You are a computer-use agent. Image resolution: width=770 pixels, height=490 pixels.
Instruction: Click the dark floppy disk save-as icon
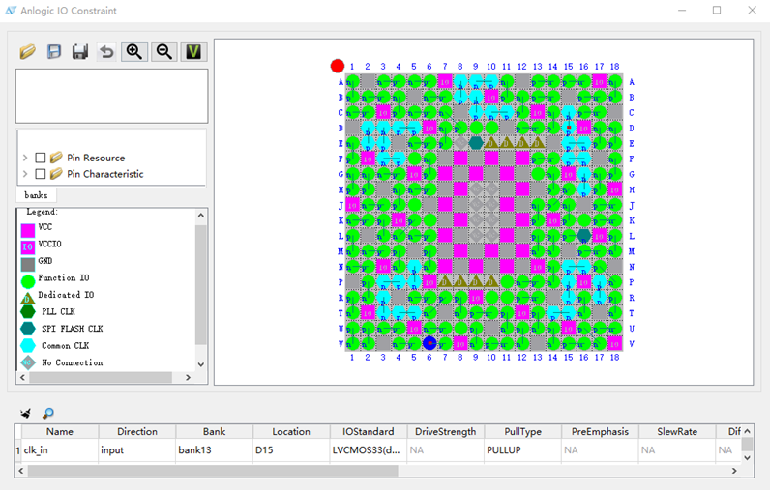coord(80,51)
